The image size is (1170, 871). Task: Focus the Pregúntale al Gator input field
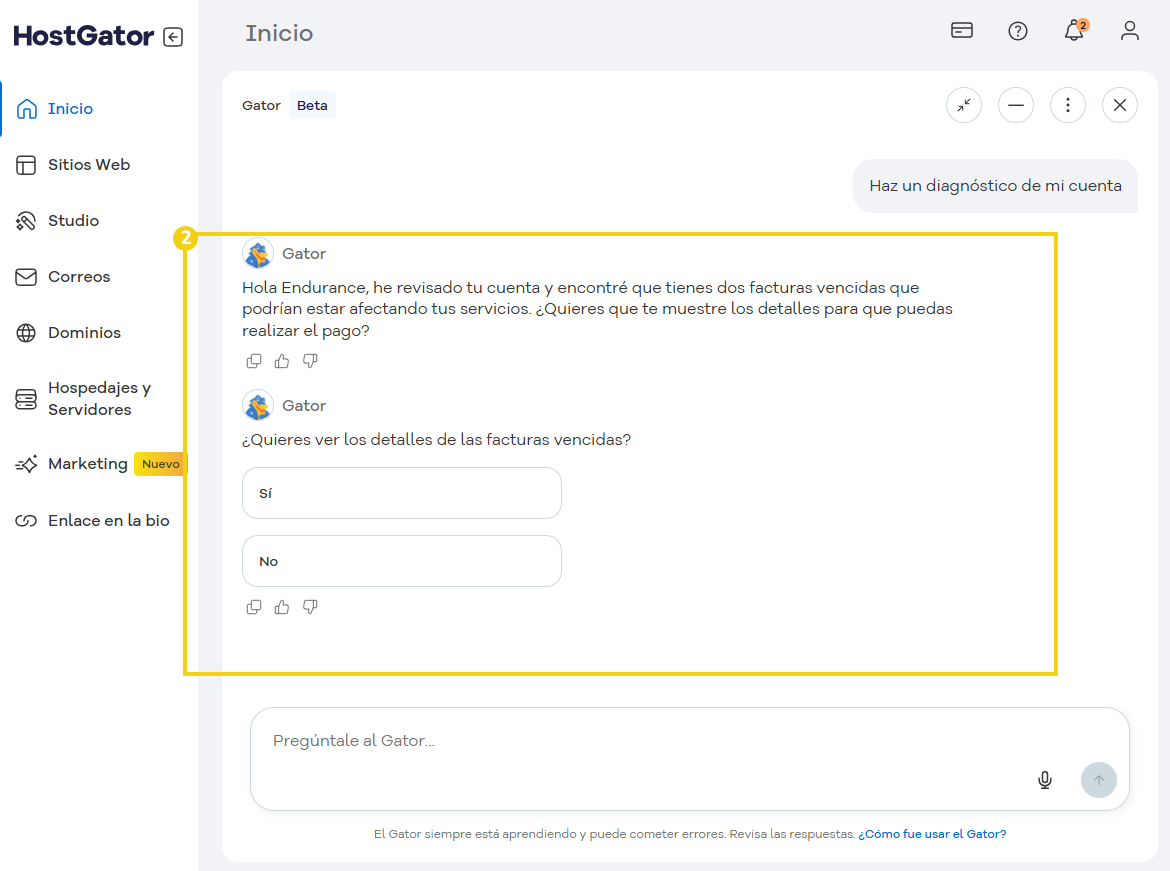pyautogui.click(x=640, y=742)
